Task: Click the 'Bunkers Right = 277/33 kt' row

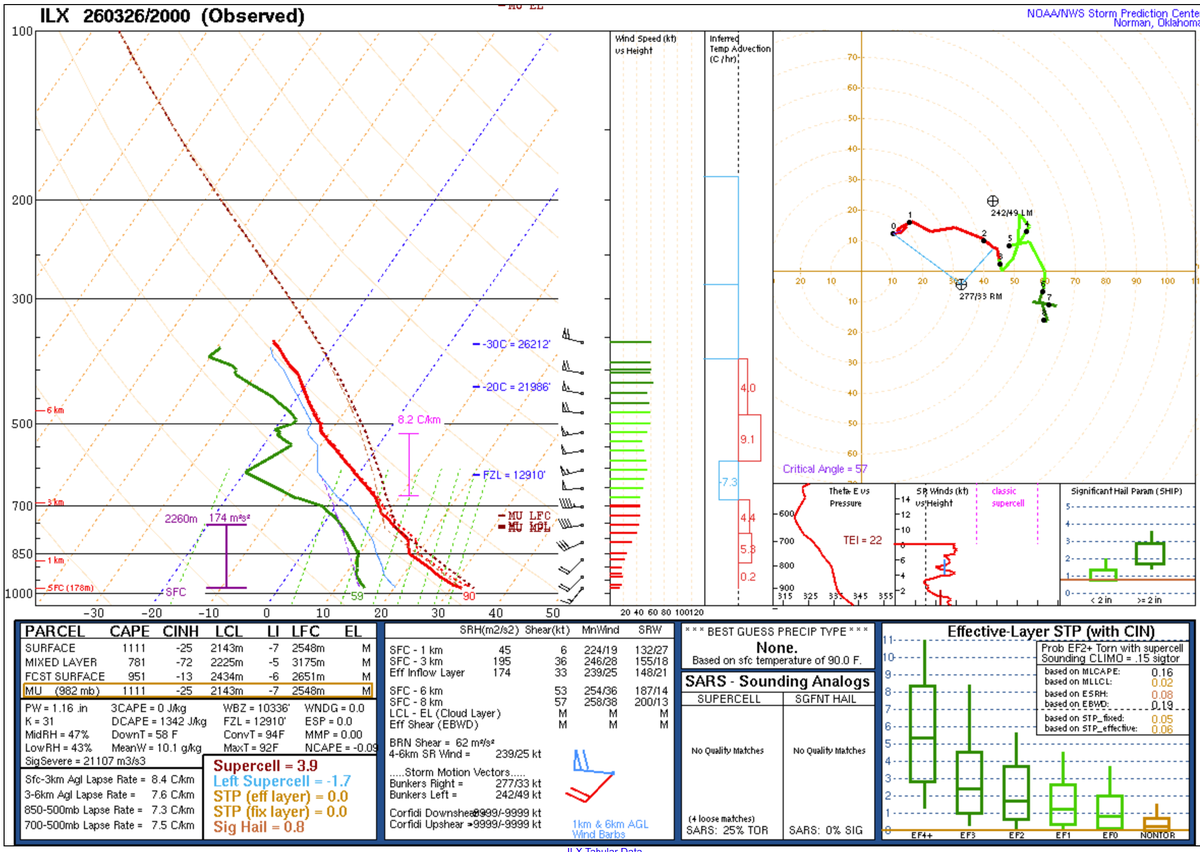Action: (466, 783)
